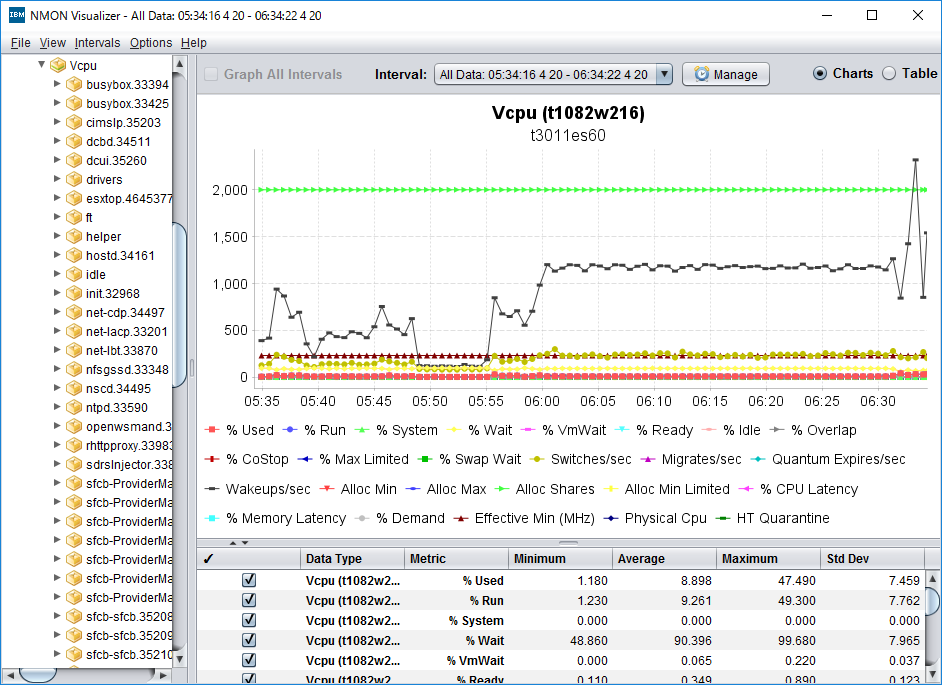Screen dimensions: 942x685
Task: Select the Charts view radio button
Action: click(x=821, y=73)
